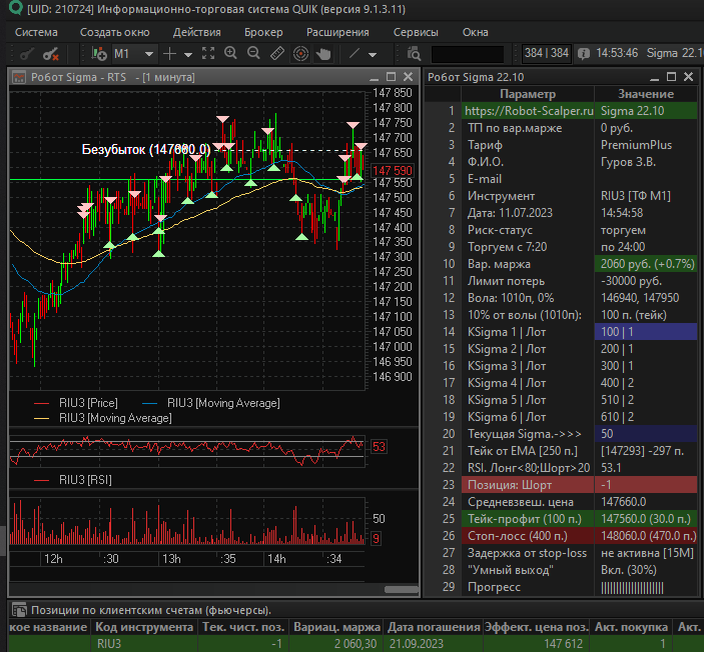Click the positions table window icon
The height and width of the screenshot is (652, 704).
click(x=19, y=610)
